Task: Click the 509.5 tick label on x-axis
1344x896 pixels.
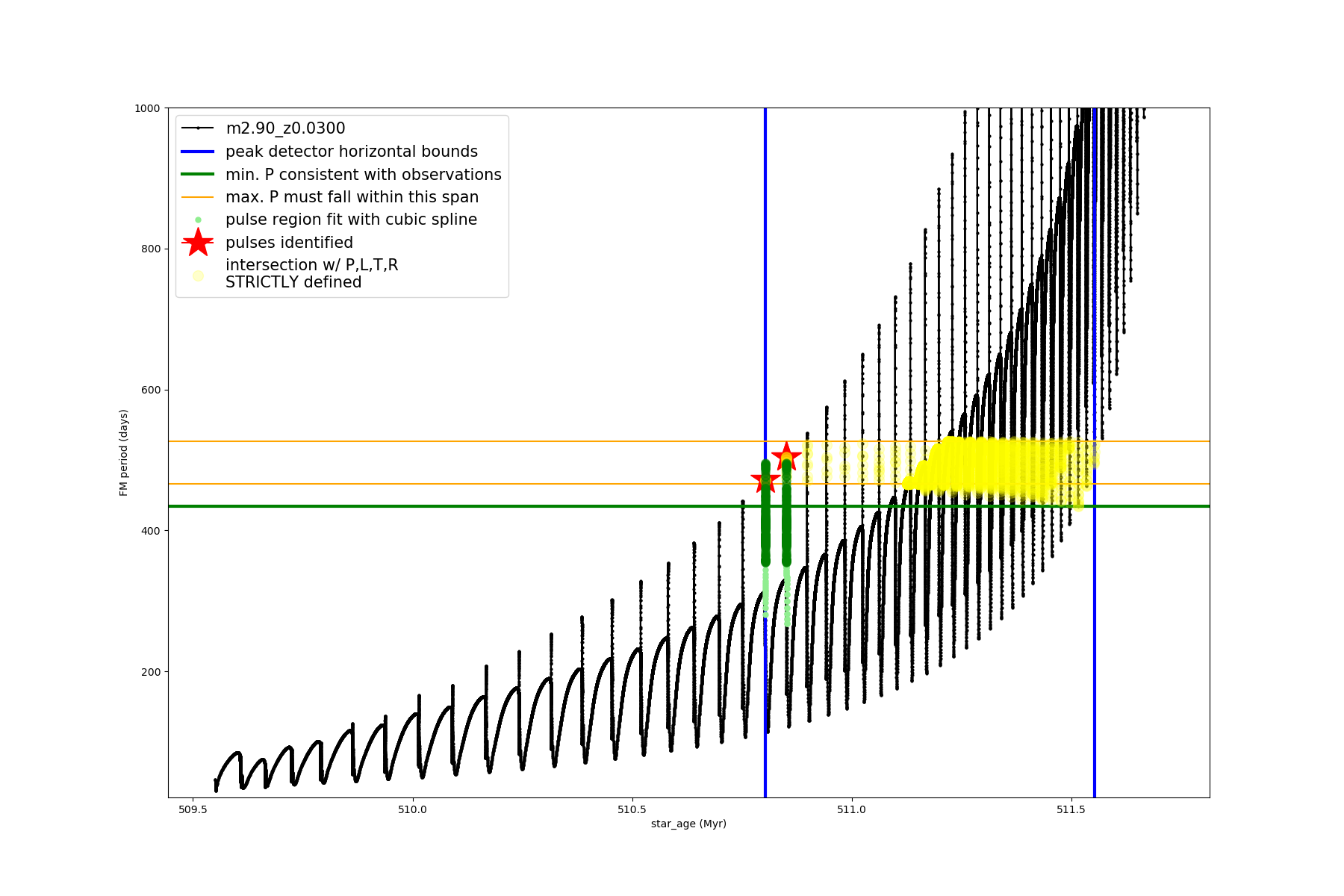Action: click(x=193, y=809)
